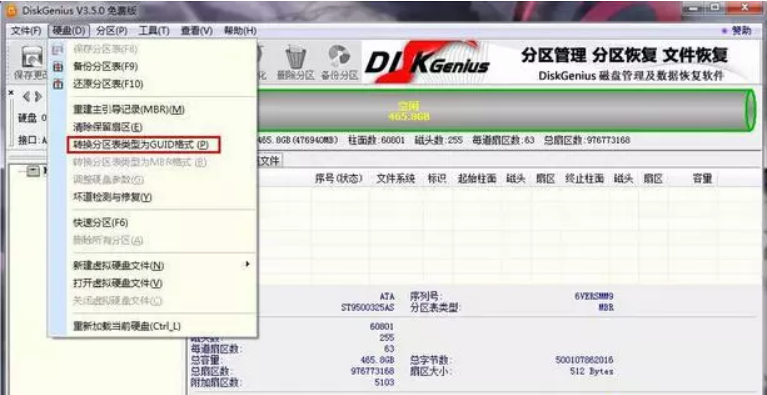Click the icon beside 保存分区表(F8)
The height and width of the screenshot is (395, 767).
[58, 49]
